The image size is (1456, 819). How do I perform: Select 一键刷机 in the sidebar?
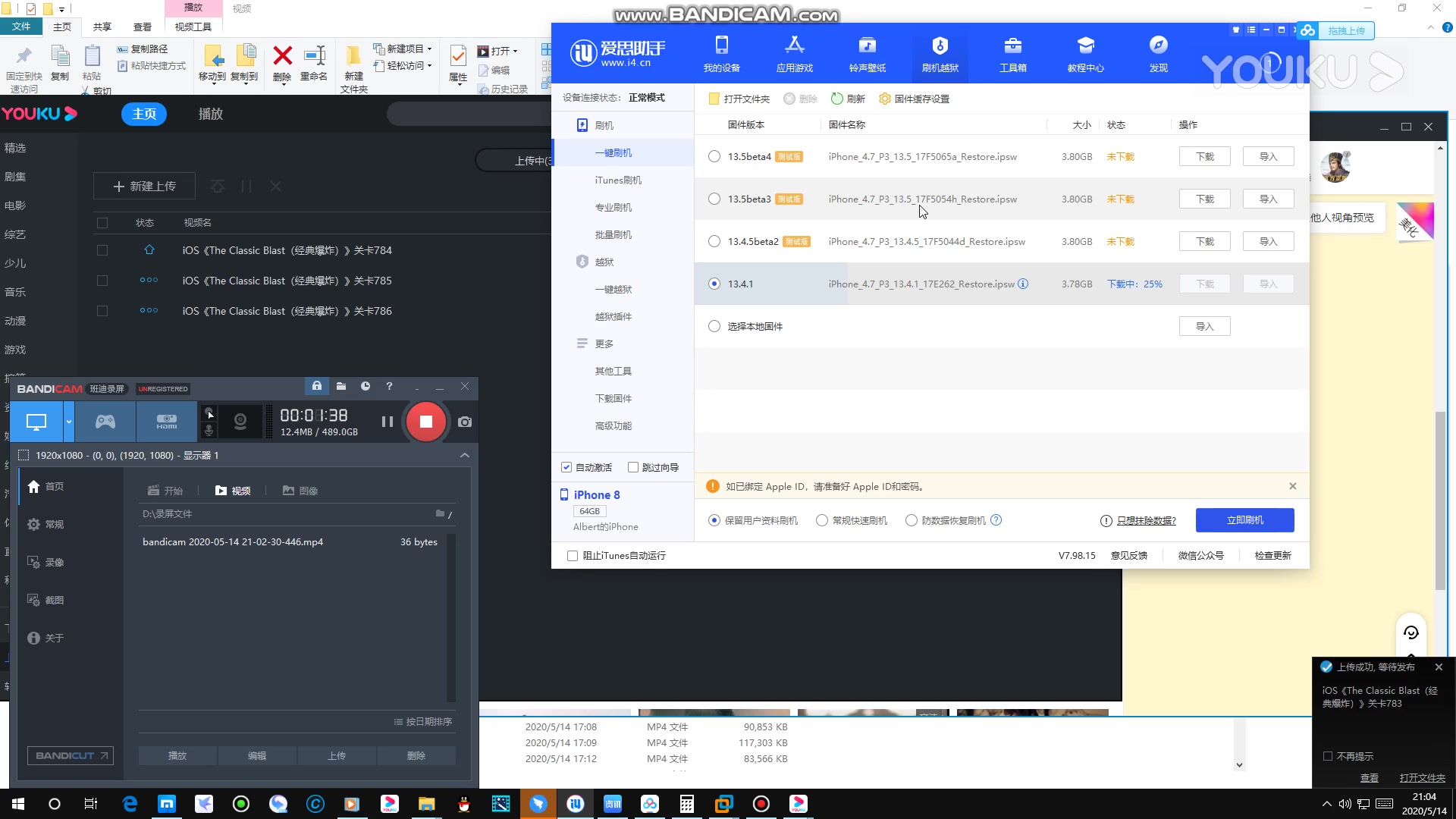[613, 152]
